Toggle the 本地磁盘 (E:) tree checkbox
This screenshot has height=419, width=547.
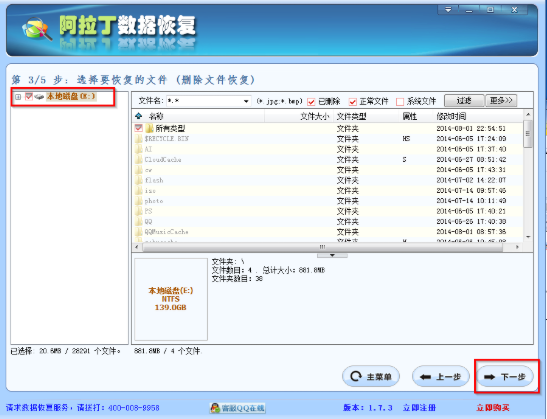point(29,97)
